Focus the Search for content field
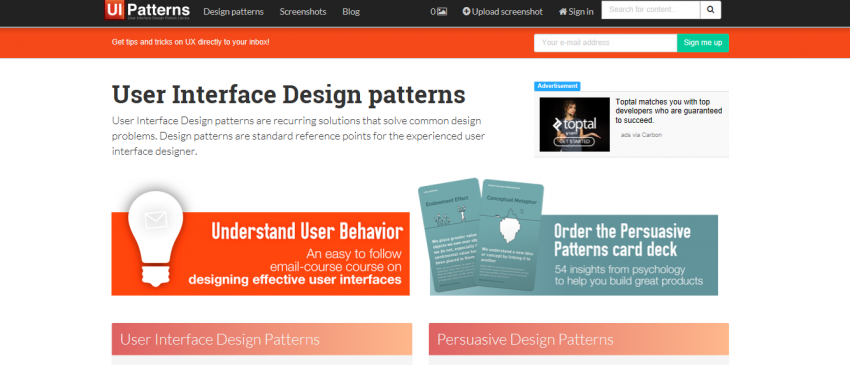 (x=651, y=10)
